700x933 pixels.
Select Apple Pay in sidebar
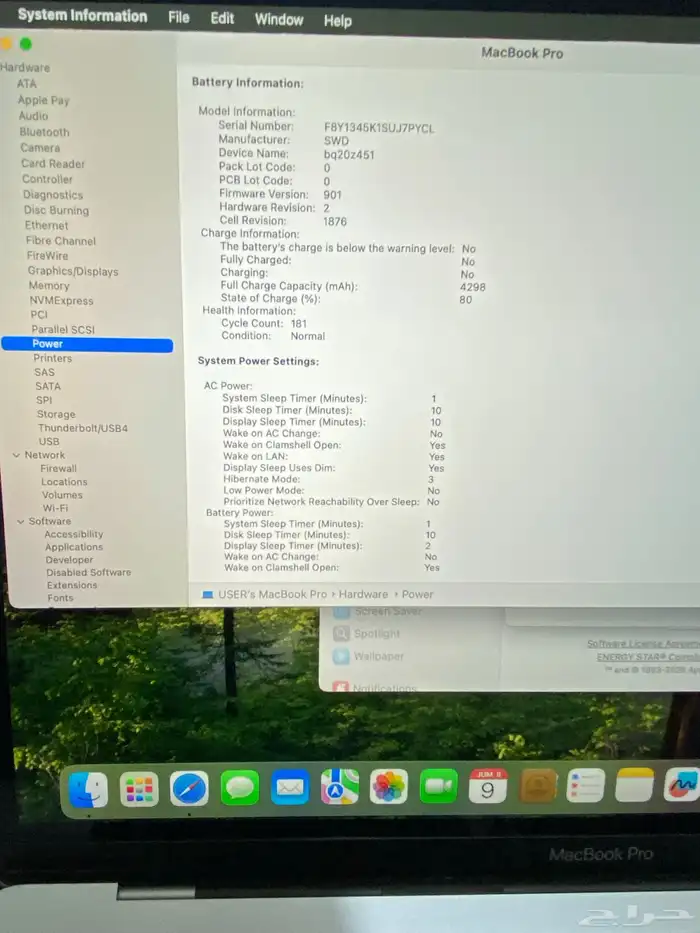click(43, 100)
